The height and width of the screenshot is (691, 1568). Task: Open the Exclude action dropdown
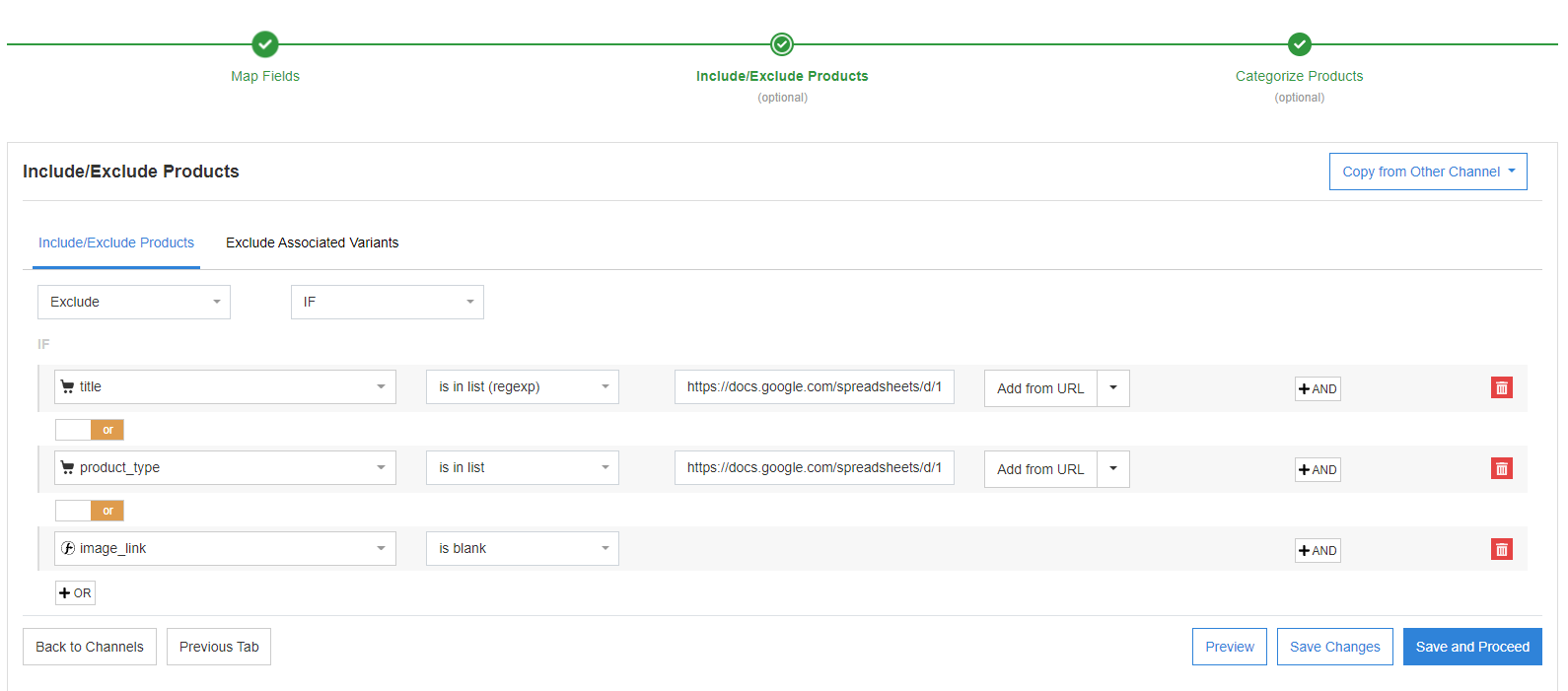click(x=134, y=303)
